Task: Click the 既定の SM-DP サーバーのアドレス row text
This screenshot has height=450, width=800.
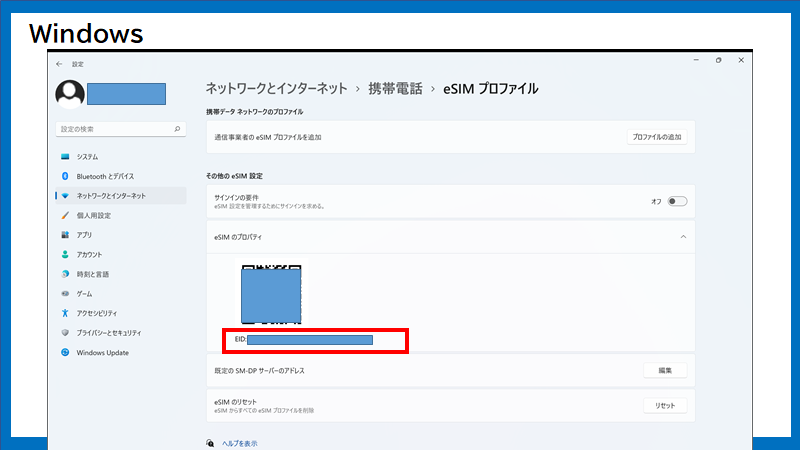Action: (259, 371)
